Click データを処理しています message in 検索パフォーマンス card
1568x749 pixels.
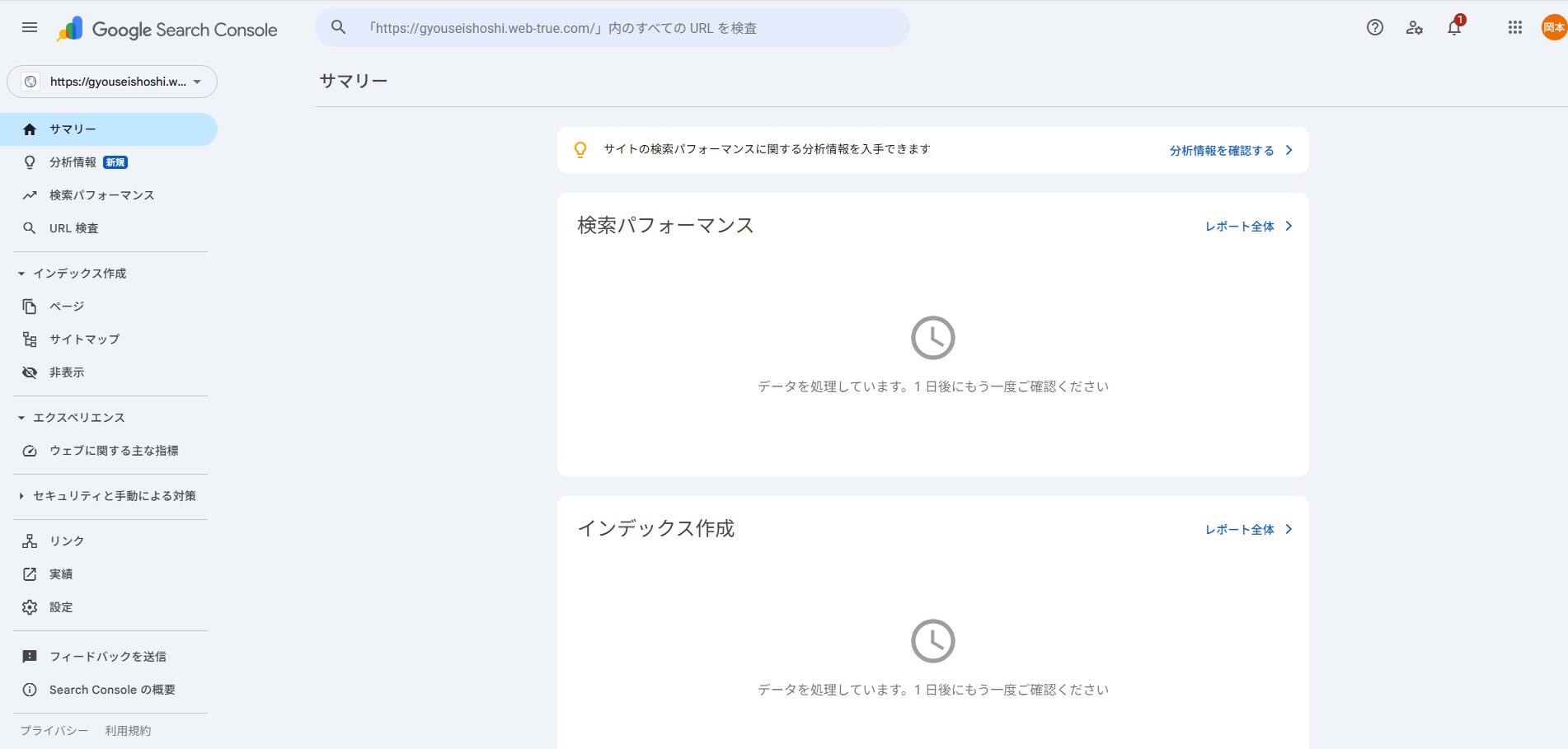point(932,386)
